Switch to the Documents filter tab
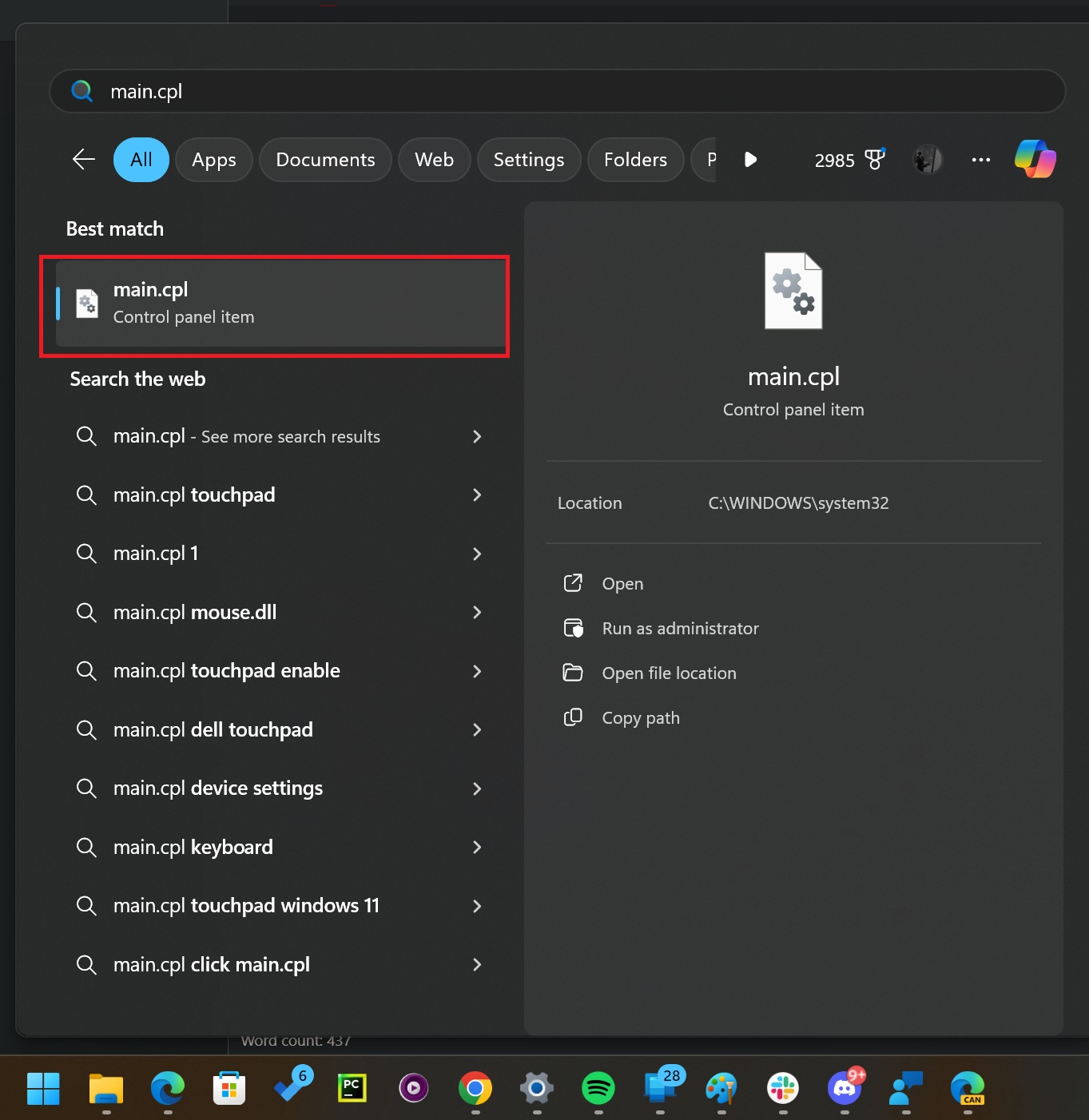 click(x=324, y=159)
